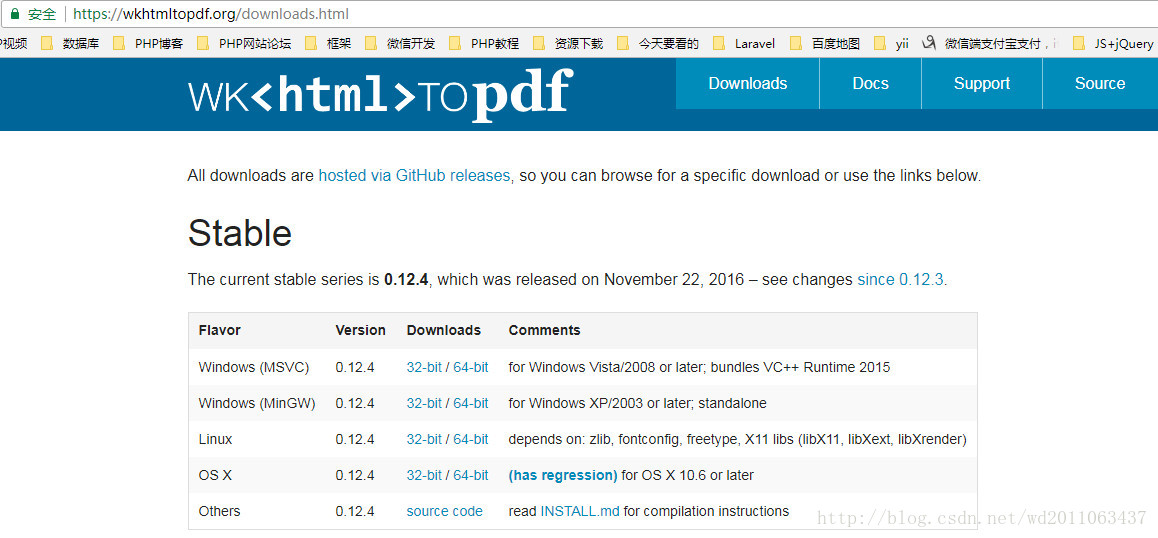Click the Linux dependencies comment text
1158x538 pixels.
(738, 440)
